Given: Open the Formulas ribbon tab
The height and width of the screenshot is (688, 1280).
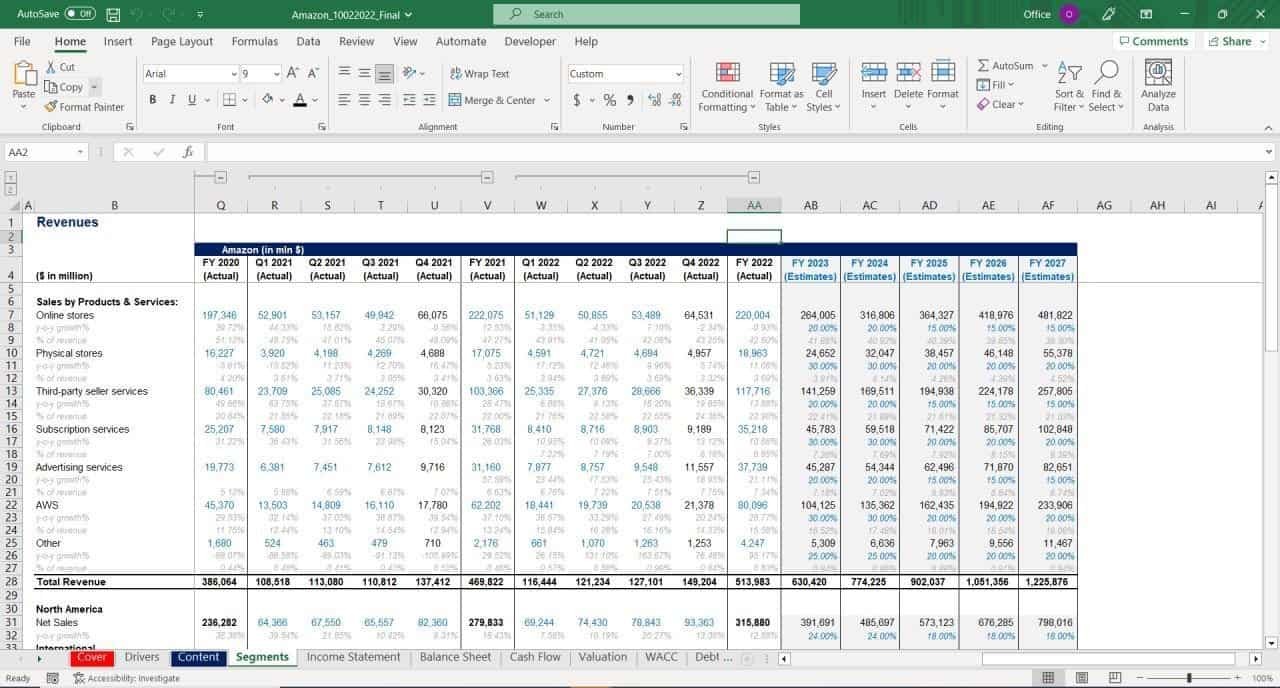Looking at the screenshot, I should [255, 42].
